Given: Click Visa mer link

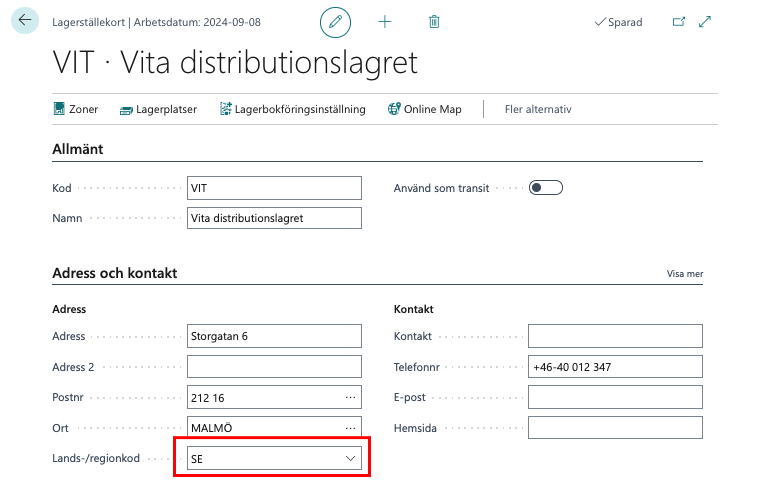Looking at the screenshot, I should tap(684, 273).
